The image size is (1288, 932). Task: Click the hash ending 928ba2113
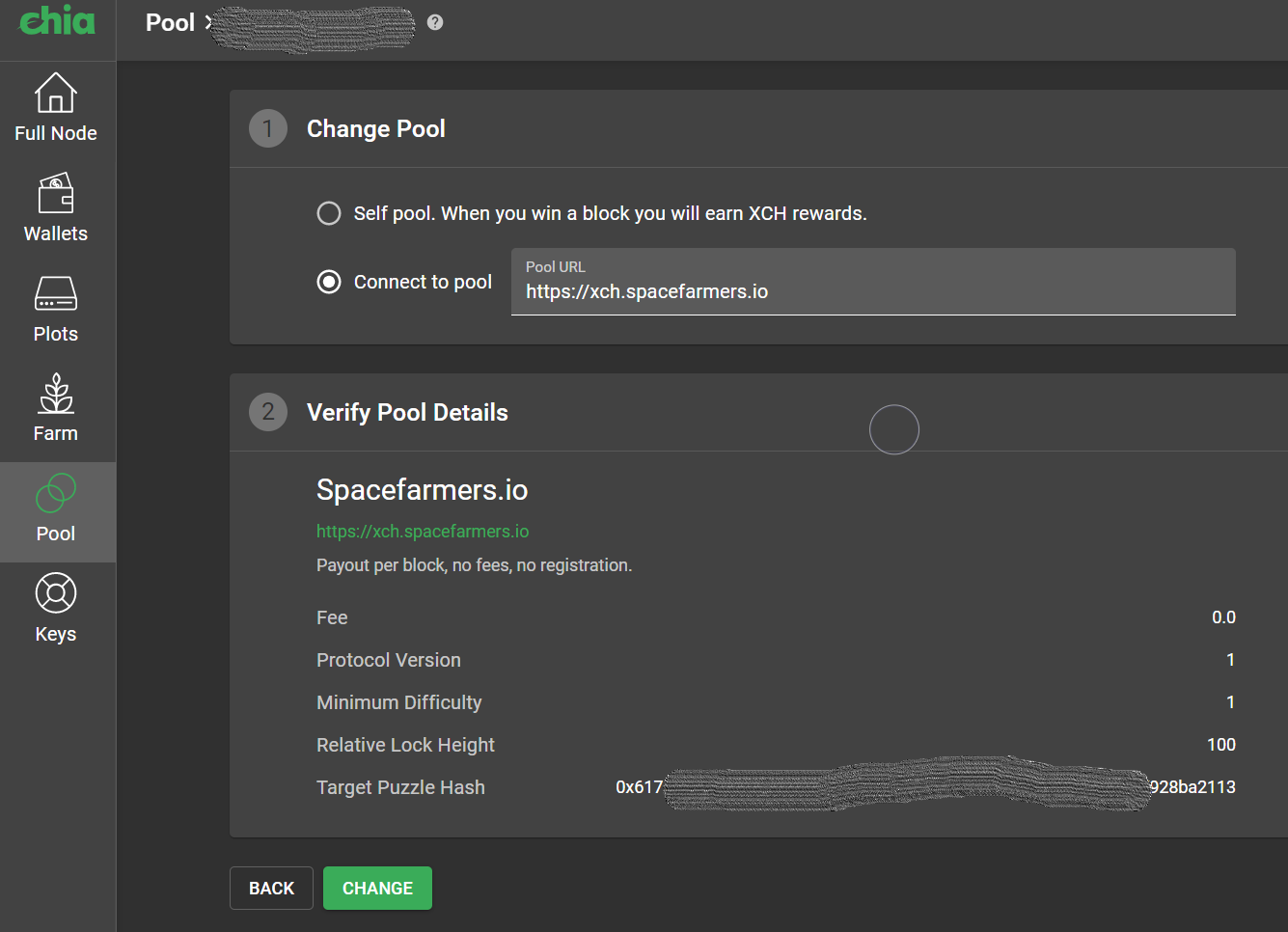pyautogui.click(x=1192, y=787)
